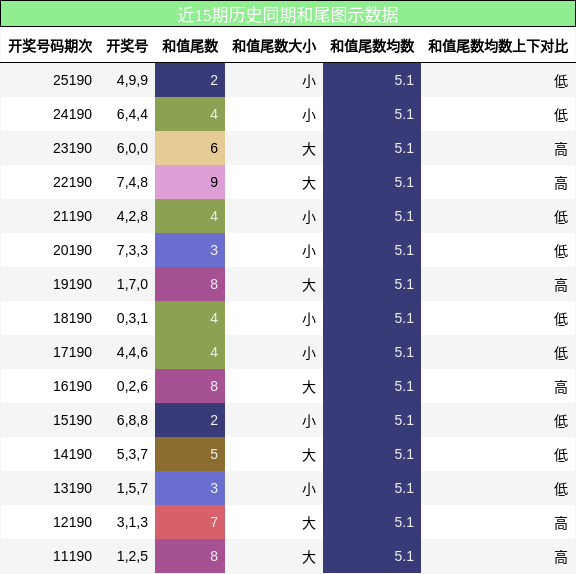576x574 pixels.
Task: Click 低 comparison in row 25190
Action: click(561, 81)
